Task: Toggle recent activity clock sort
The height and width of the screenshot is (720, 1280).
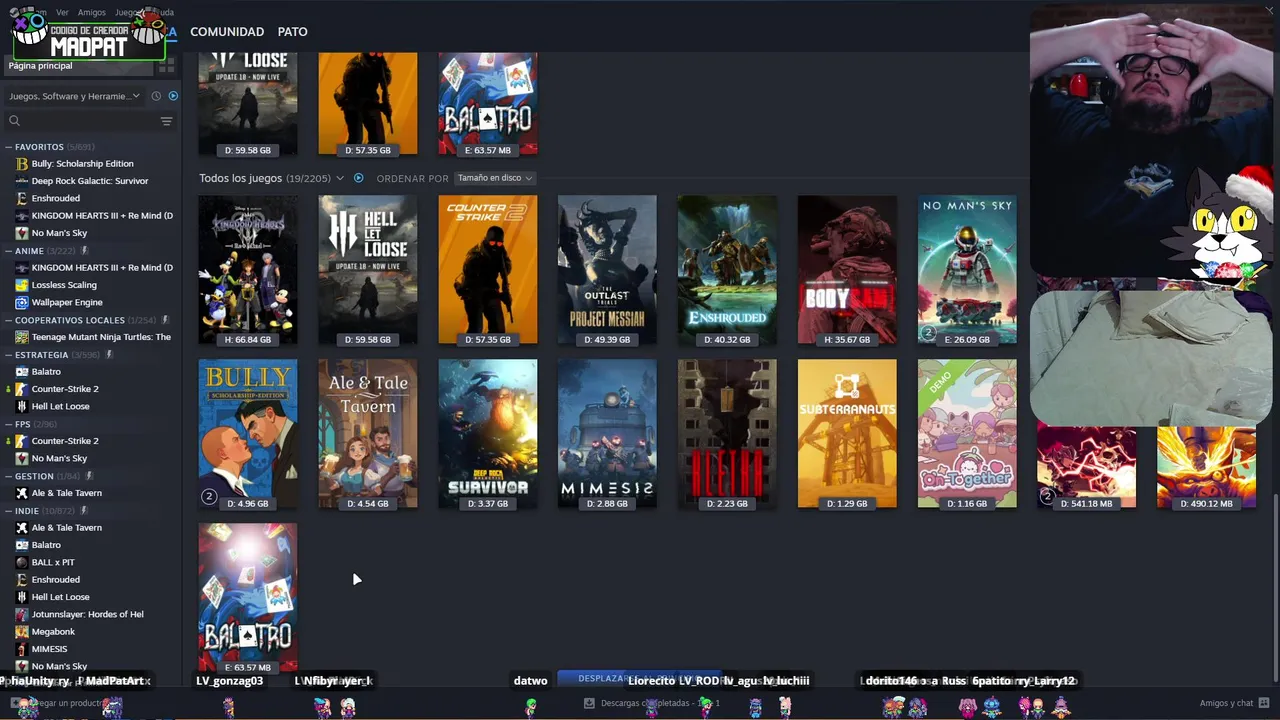Action: coord(156,96)
